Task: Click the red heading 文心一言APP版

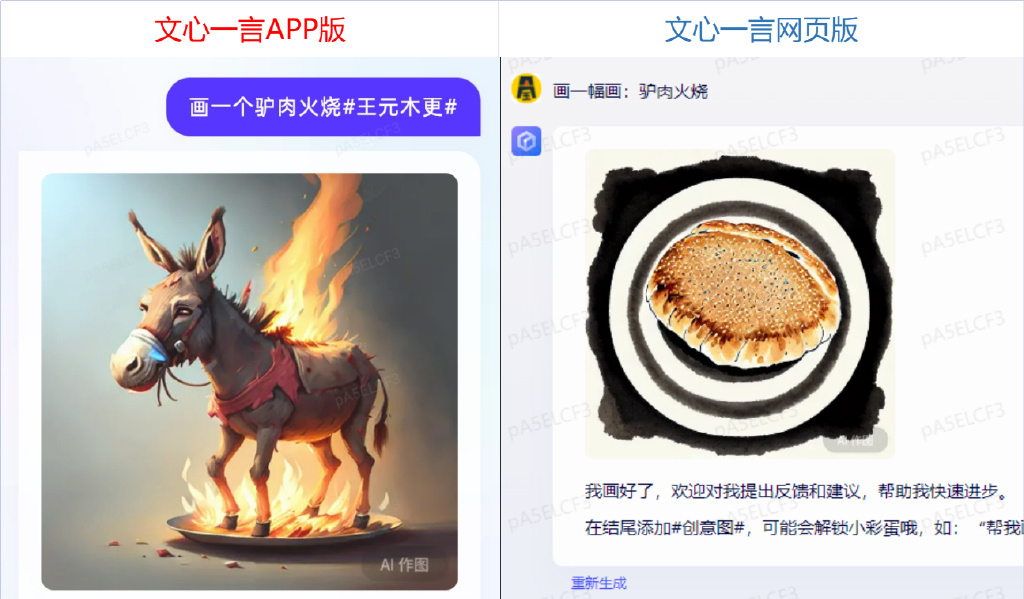Action: click(250, 29)
